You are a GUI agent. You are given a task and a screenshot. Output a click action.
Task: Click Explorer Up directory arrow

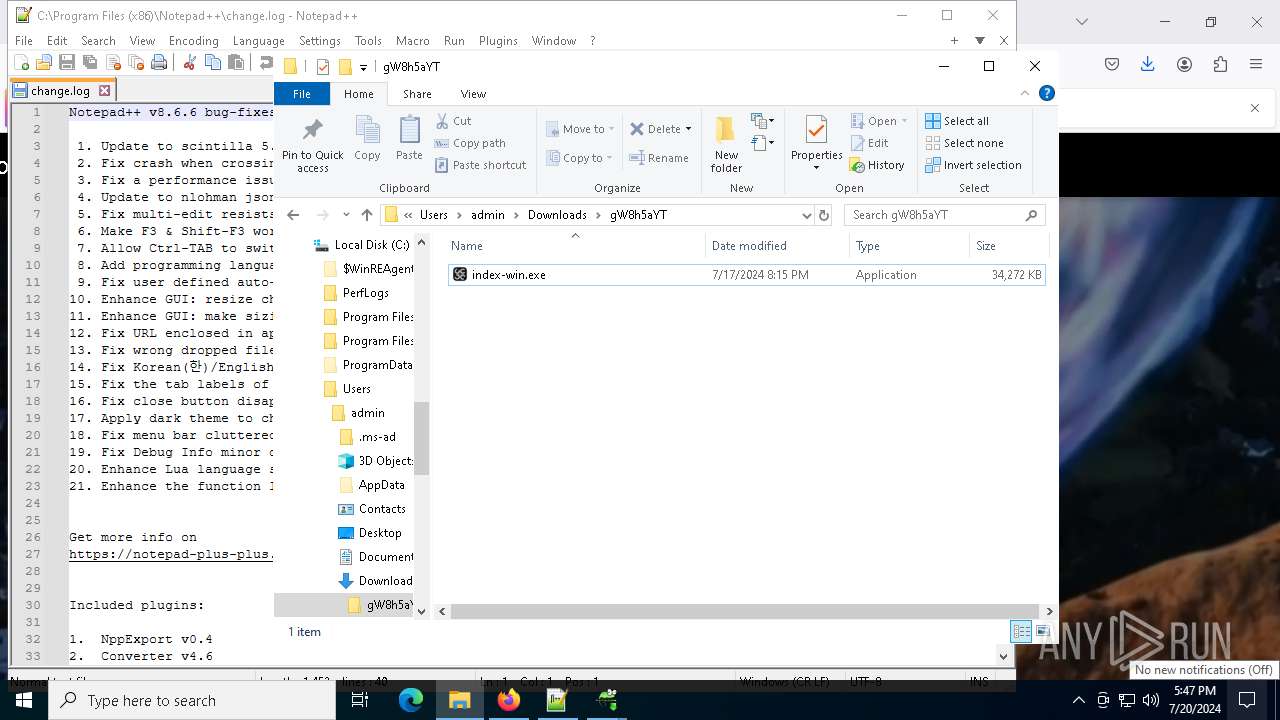coord(367,215)
